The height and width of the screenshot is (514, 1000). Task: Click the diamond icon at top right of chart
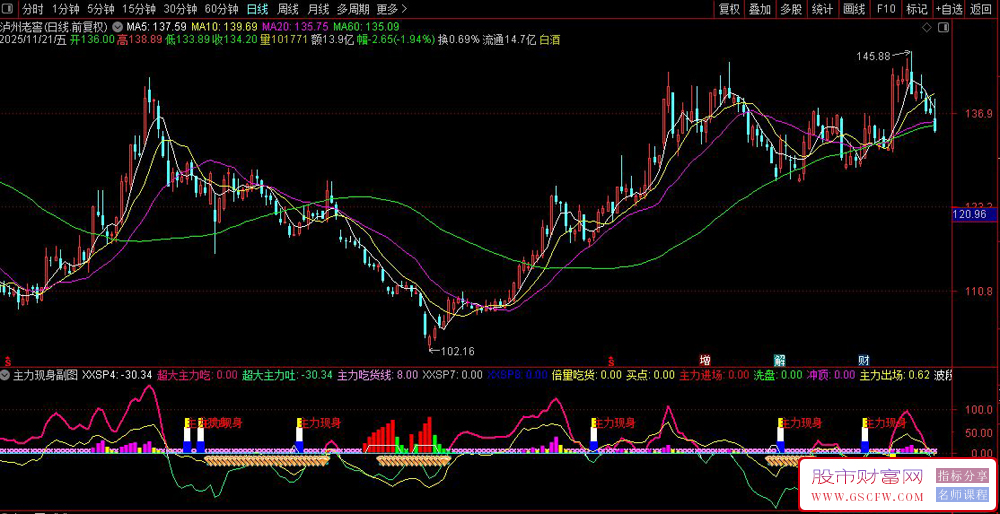coord(926,27)
